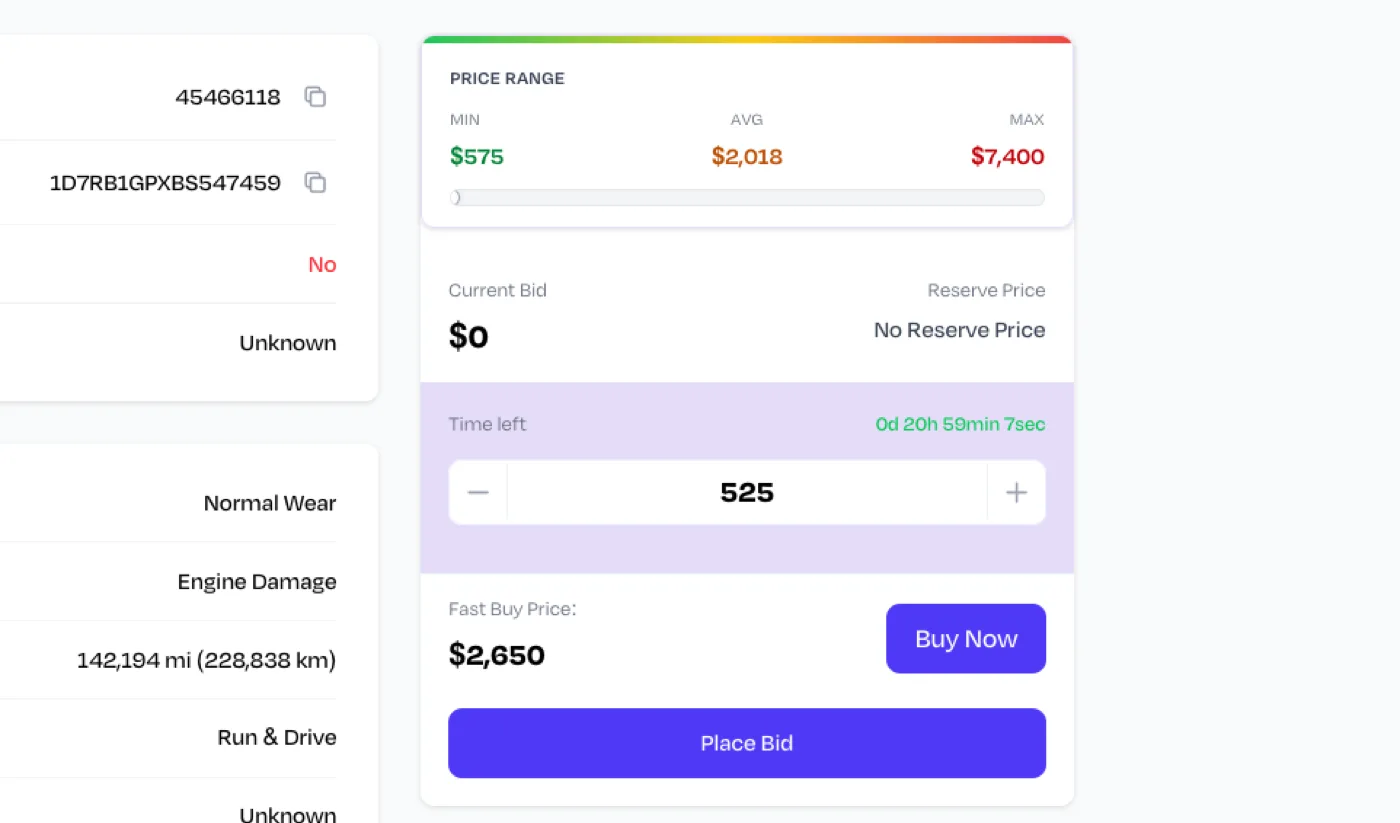Copy VIN 1D7RB1GPXBS547459

coord(315,183)
